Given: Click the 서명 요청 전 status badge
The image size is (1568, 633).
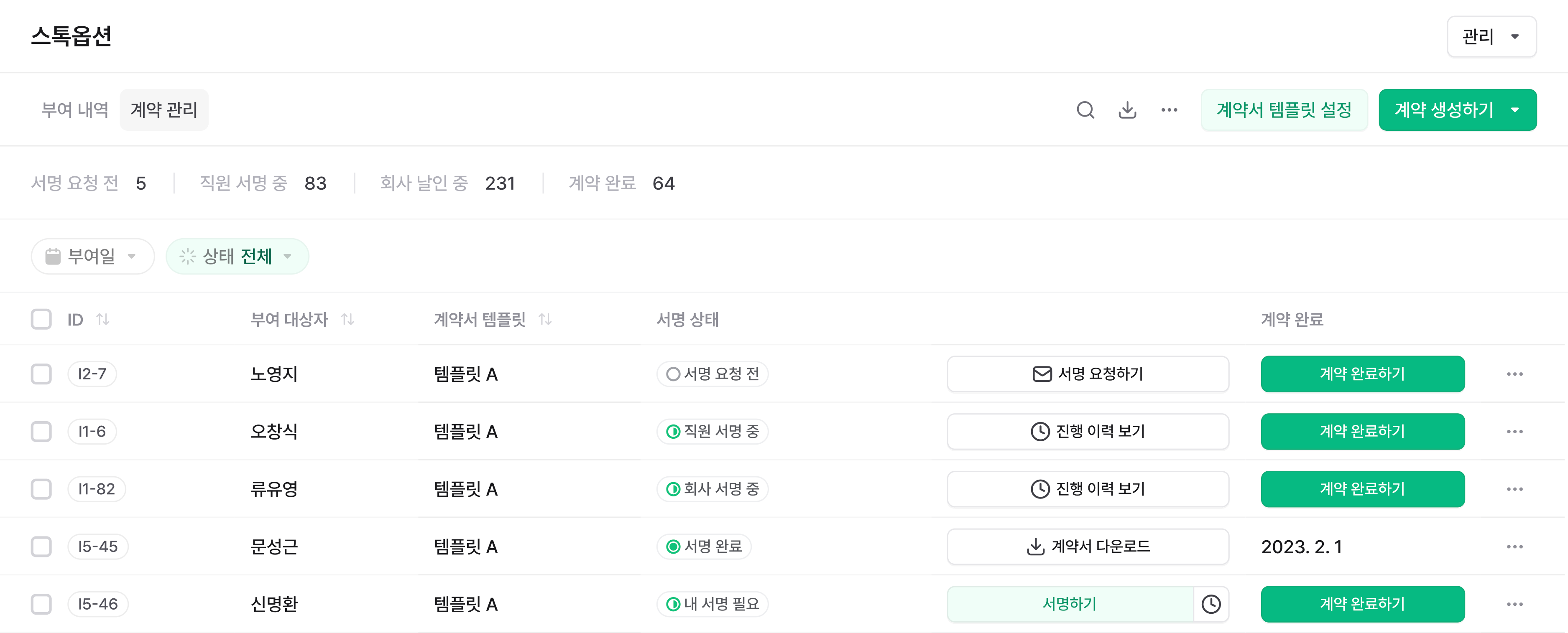Looking at the screenshot, I should click(713, 374).
